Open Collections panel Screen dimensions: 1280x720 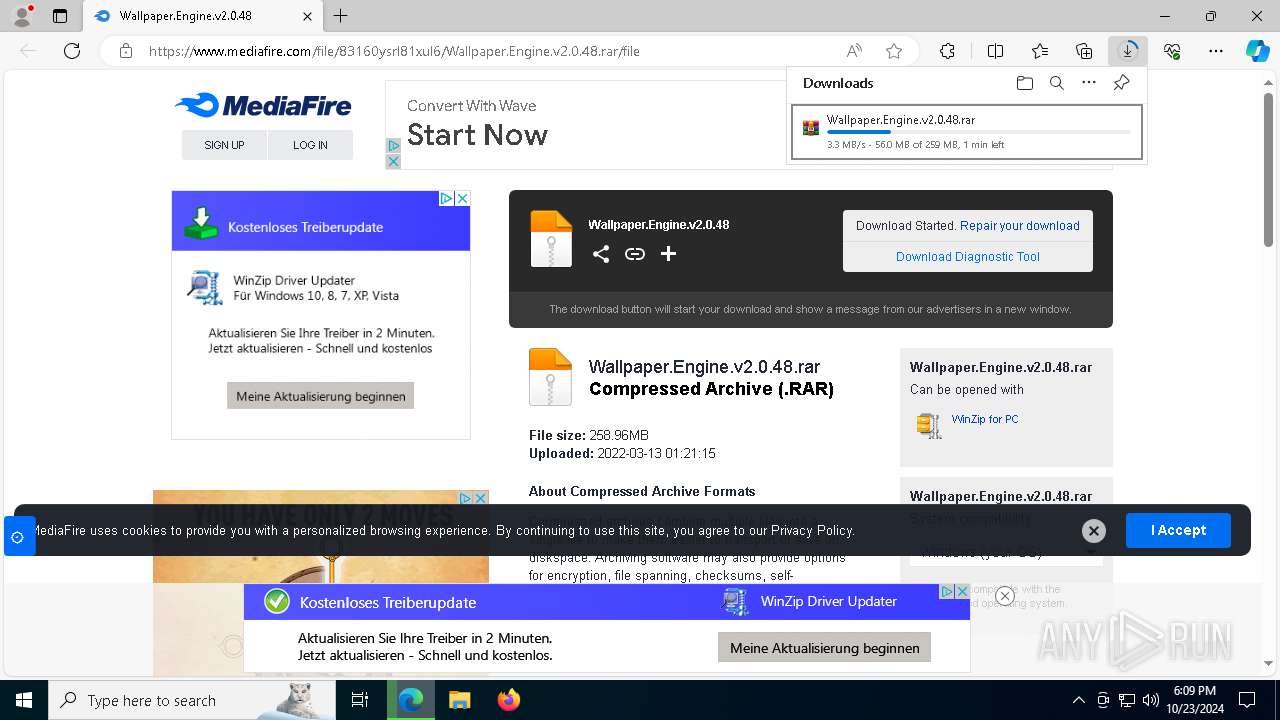[1084, 51]
